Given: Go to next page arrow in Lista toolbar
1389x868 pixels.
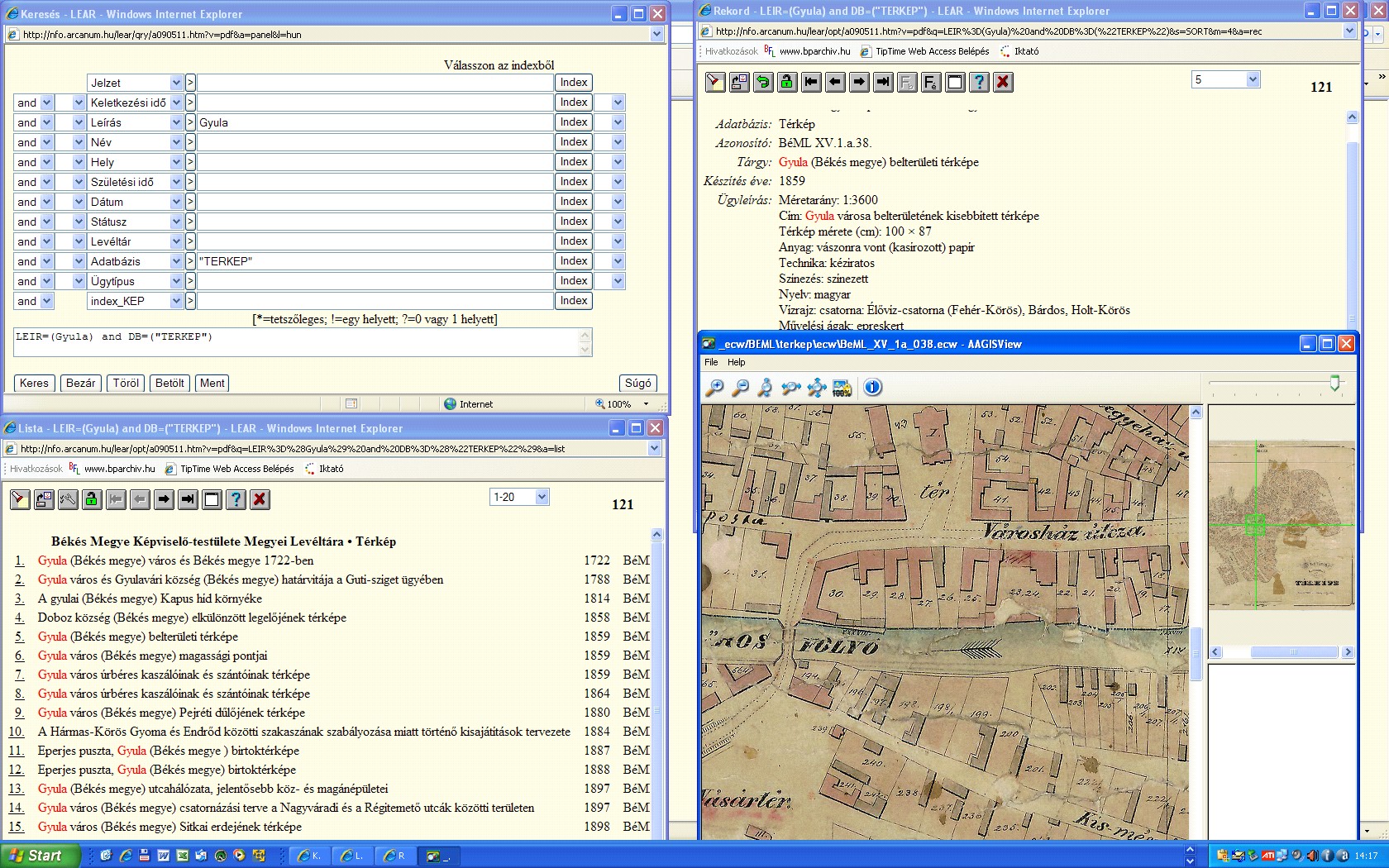Looking at the screenshot, I should [164, 499].
